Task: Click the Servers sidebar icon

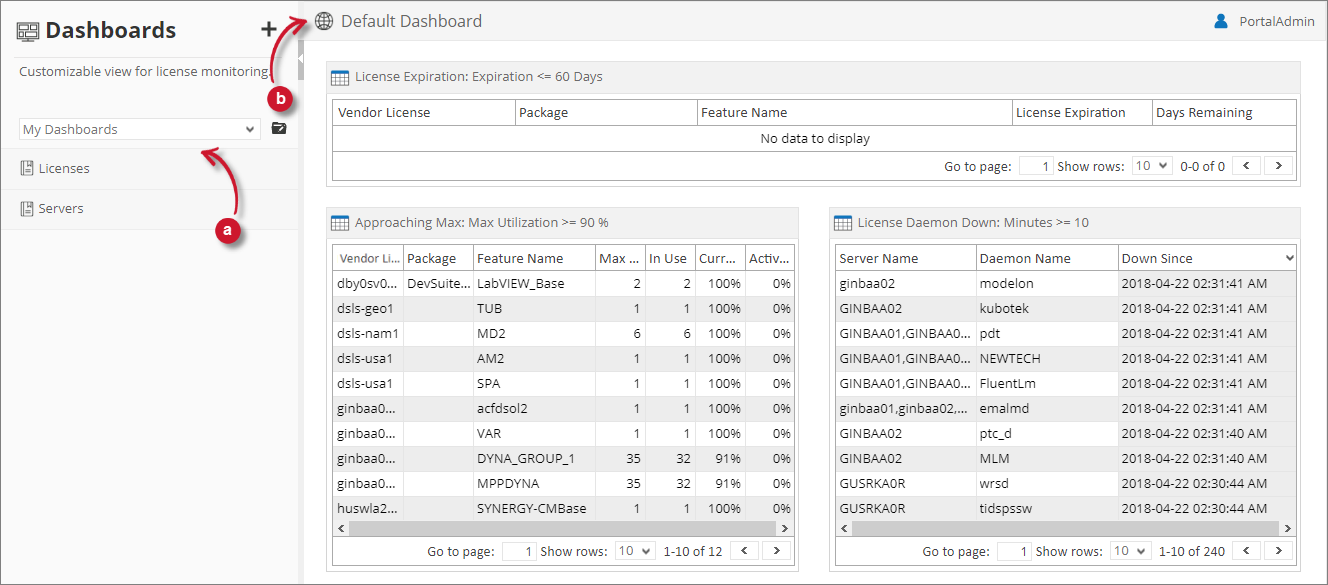Action: pyautogui.click(x=27, y=209)
